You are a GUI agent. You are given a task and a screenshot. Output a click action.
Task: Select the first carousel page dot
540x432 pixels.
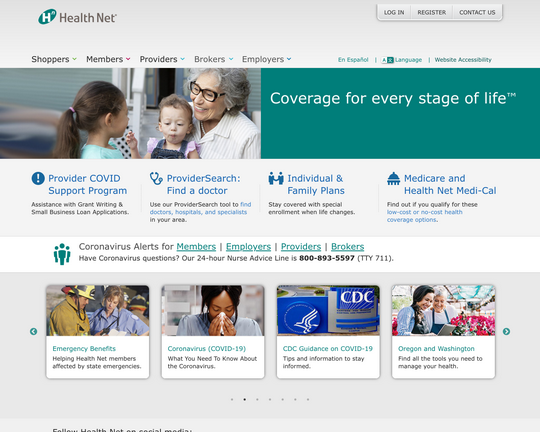(232, 400)
